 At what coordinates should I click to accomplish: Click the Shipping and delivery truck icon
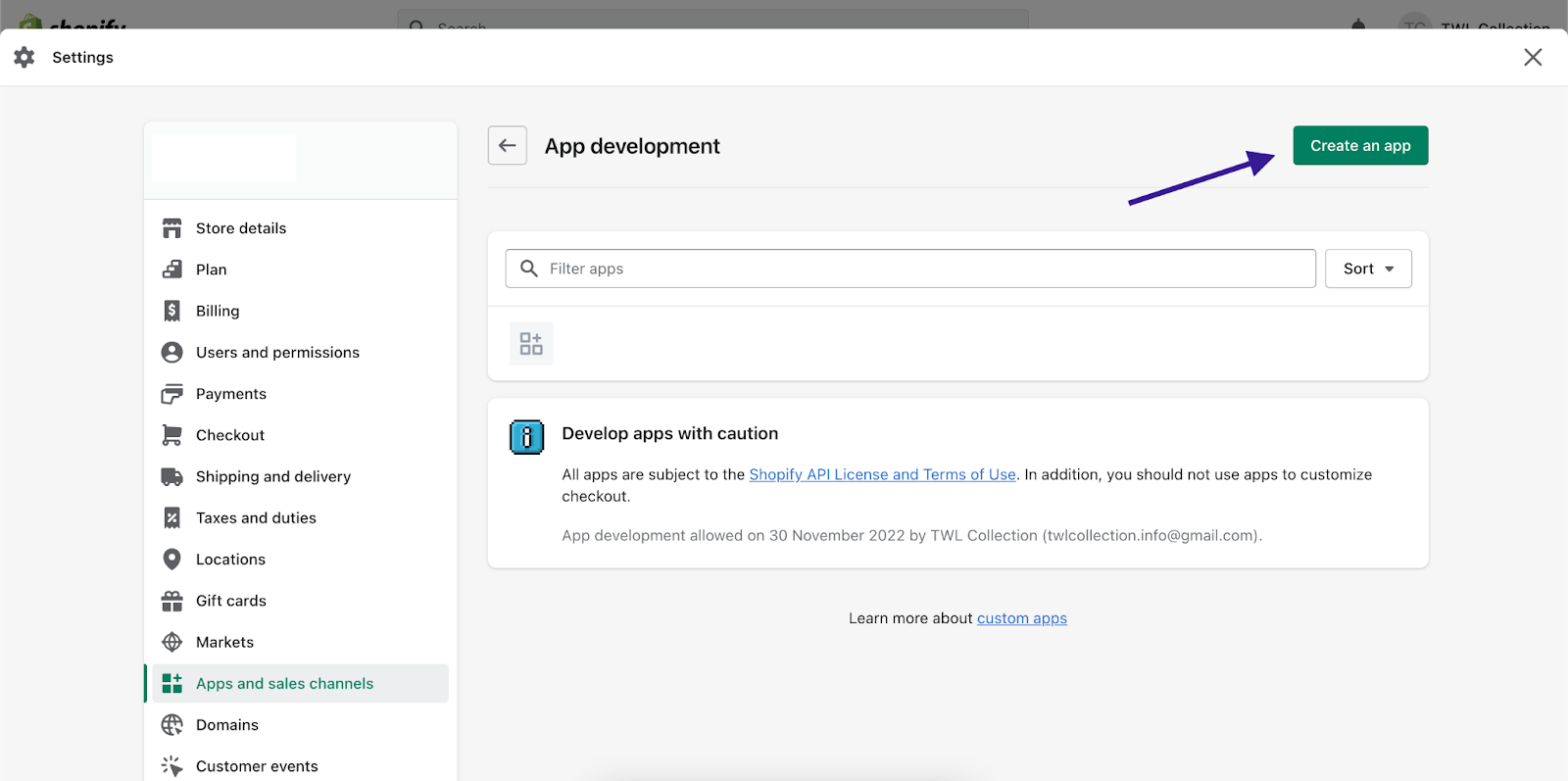tap(171, 476)
